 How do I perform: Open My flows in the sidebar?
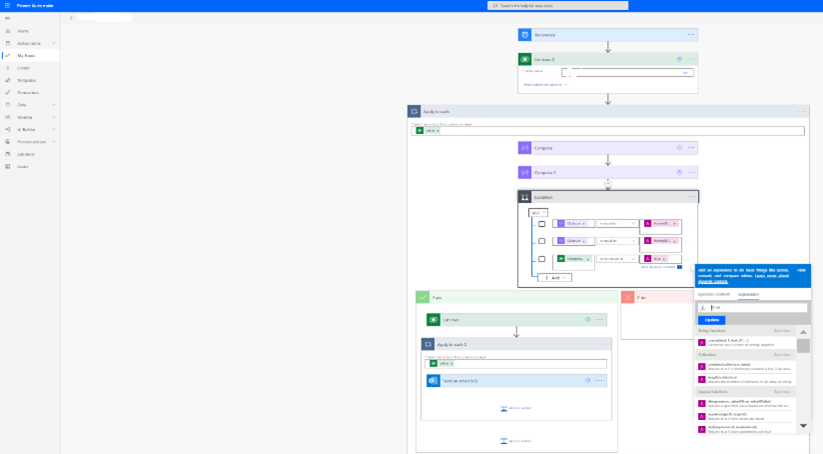[26, 56]
